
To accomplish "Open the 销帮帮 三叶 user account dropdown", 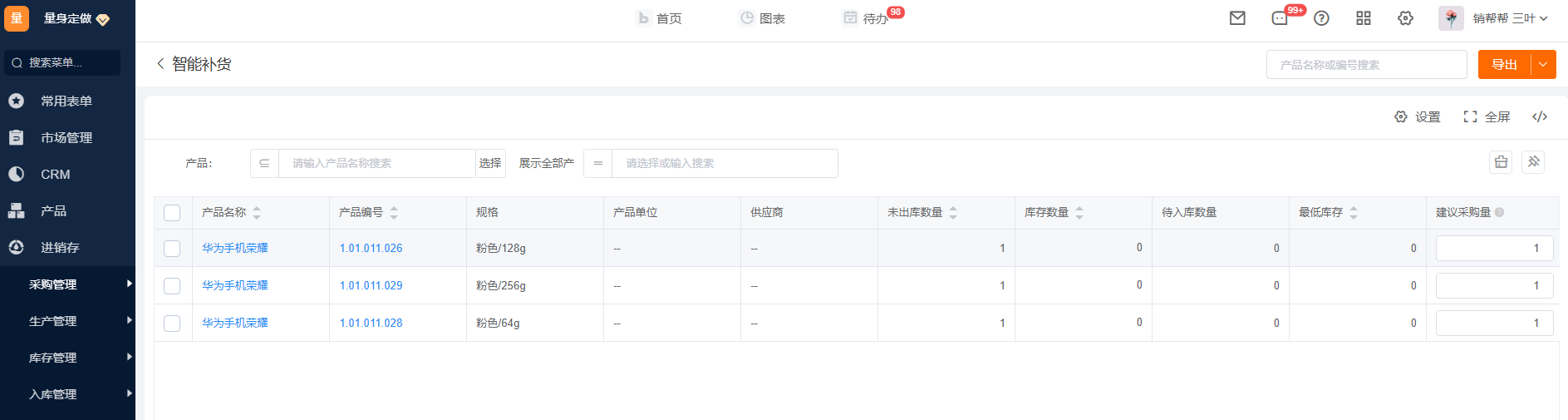I will click(1509, 18).
